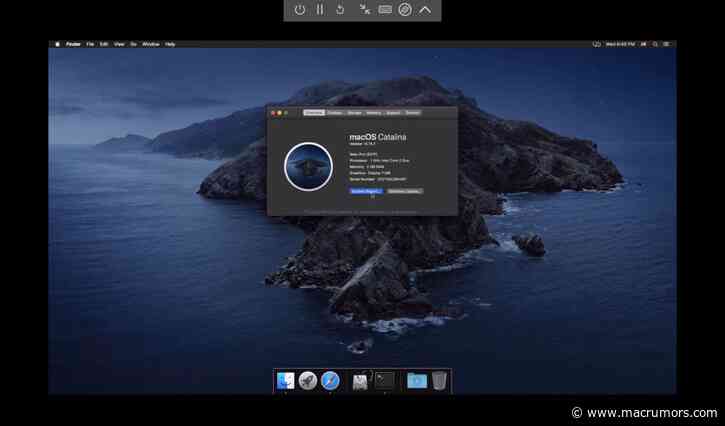Viewport: 725px width, 426px height.
Task: Collapse the VM toolbar with up chevron
Action: (425, 10)
